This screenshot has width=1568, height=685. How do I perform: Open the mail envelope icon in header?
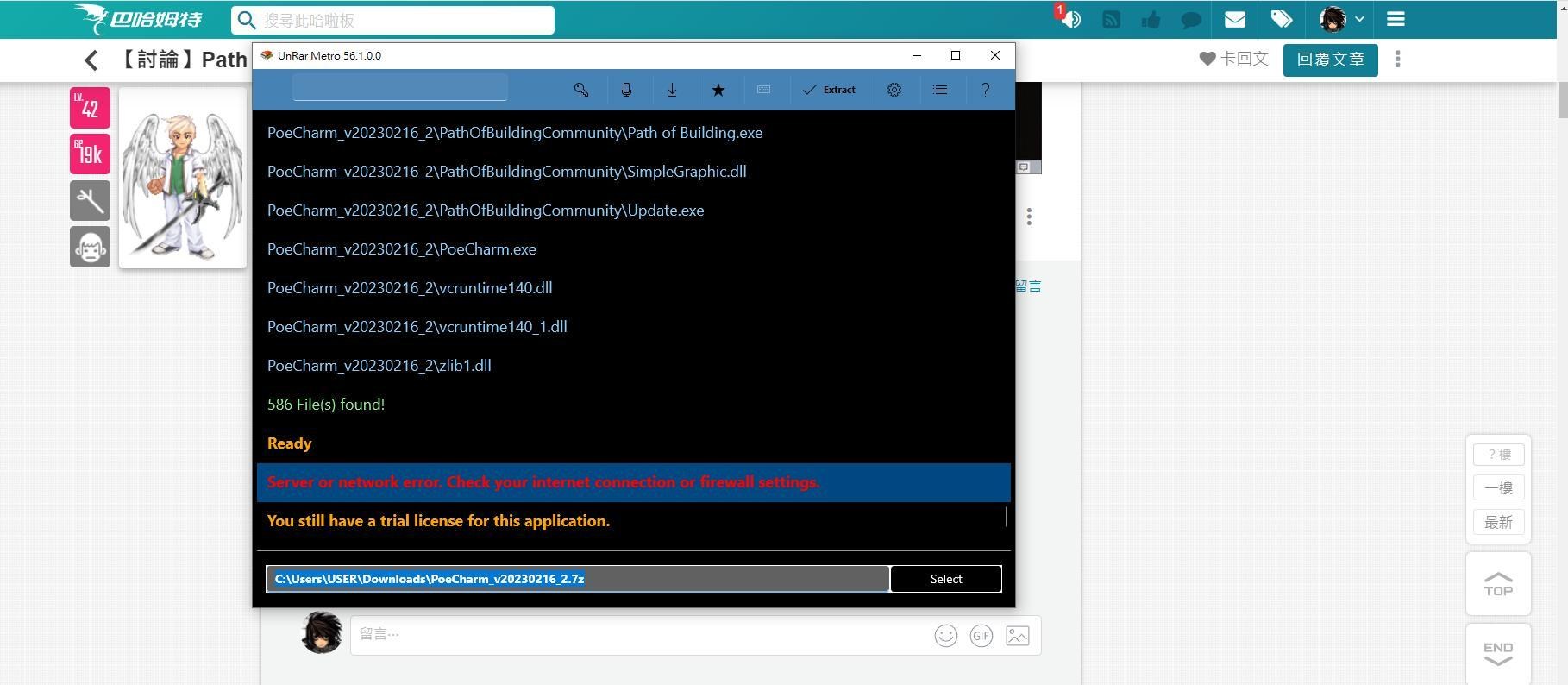[x=1234, y=19]
